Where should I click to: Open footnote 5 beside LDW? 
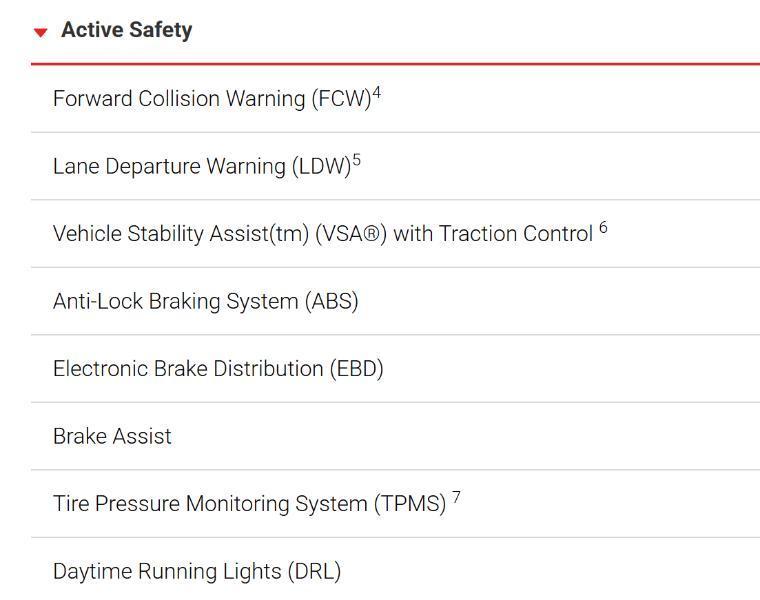[x=357, y=160]
